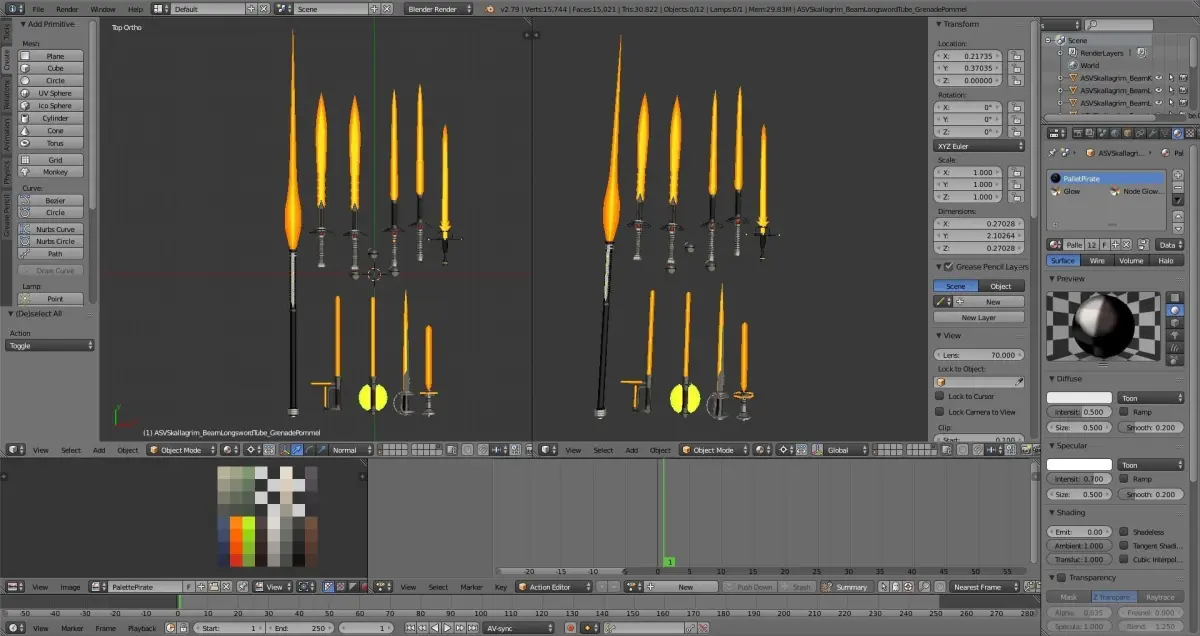
Task: Enable the Specular Ramp checkbox
Action: [x=1124, y=479]
